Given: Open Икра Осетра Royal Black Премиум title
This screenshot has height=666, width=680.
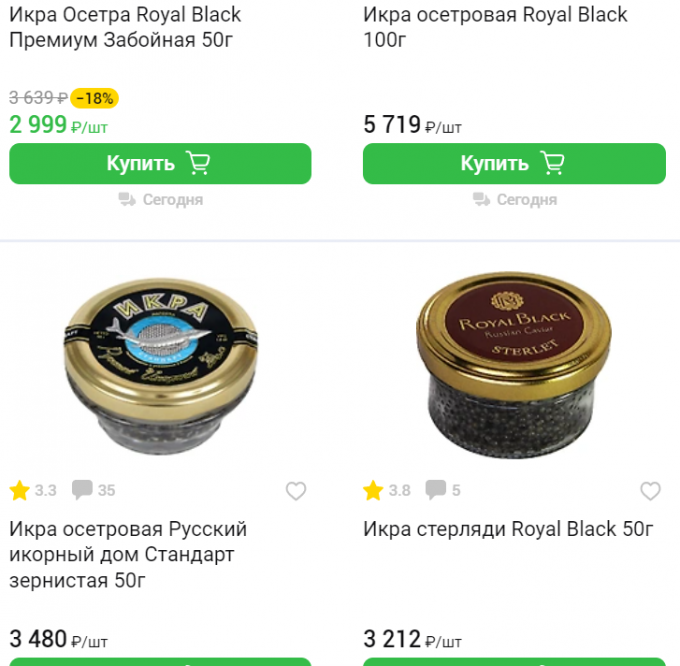Looking at the screenshot, I should [125, 27].
